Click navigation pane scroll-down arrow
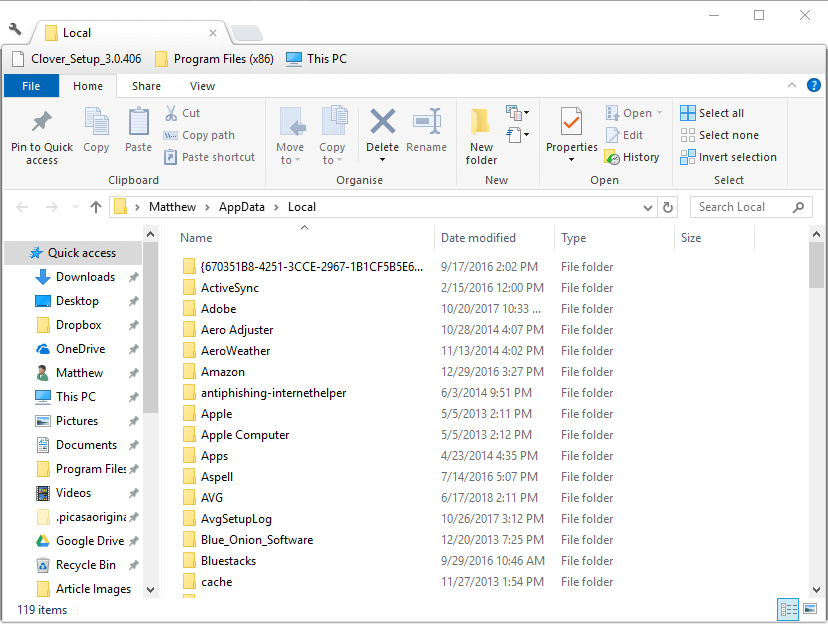Viewport: 828px width, 624px height. [150, 590]
